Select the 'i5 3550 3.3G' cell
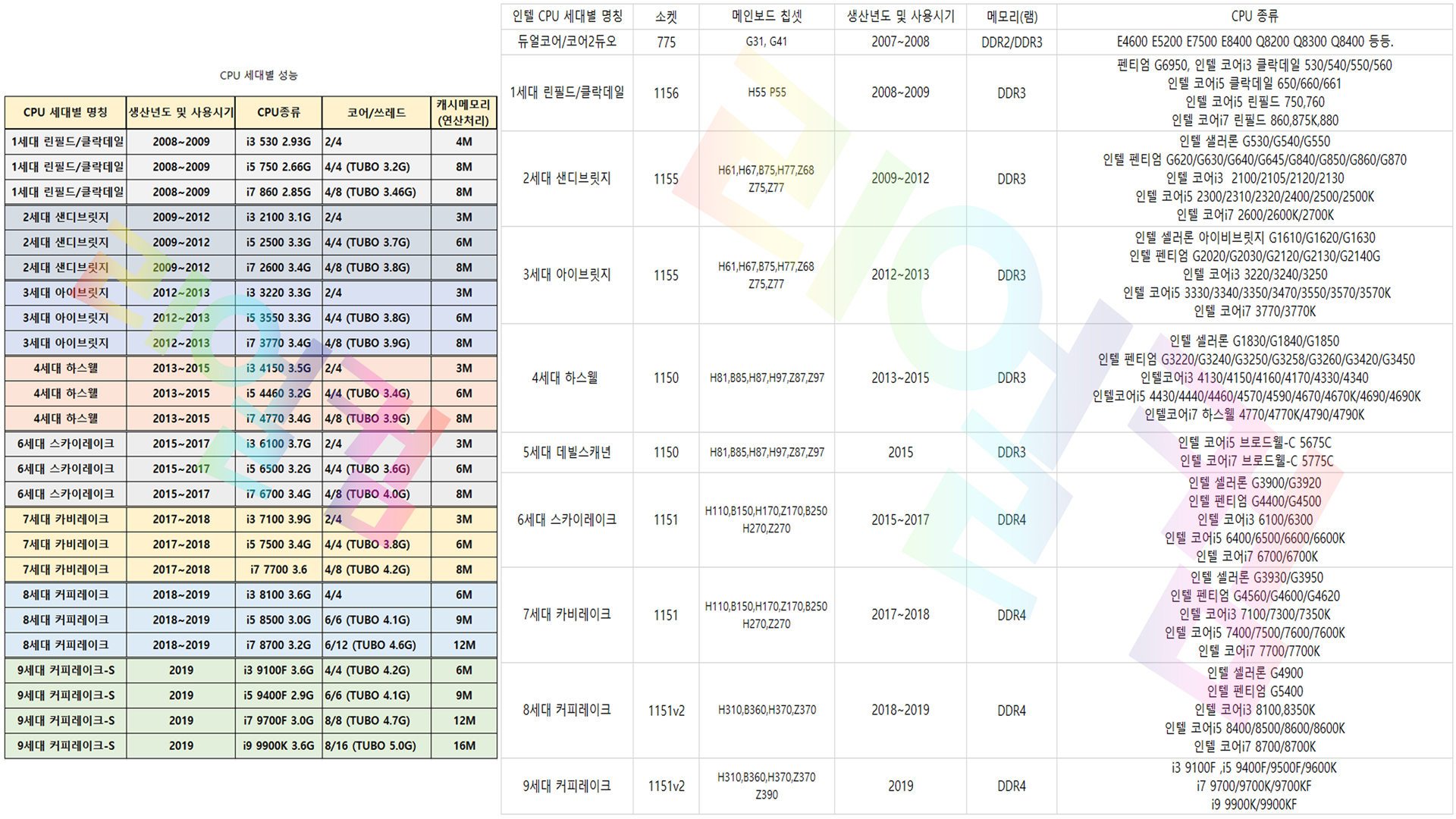The width and height of the screenshot is (1456, 819). 278,318
